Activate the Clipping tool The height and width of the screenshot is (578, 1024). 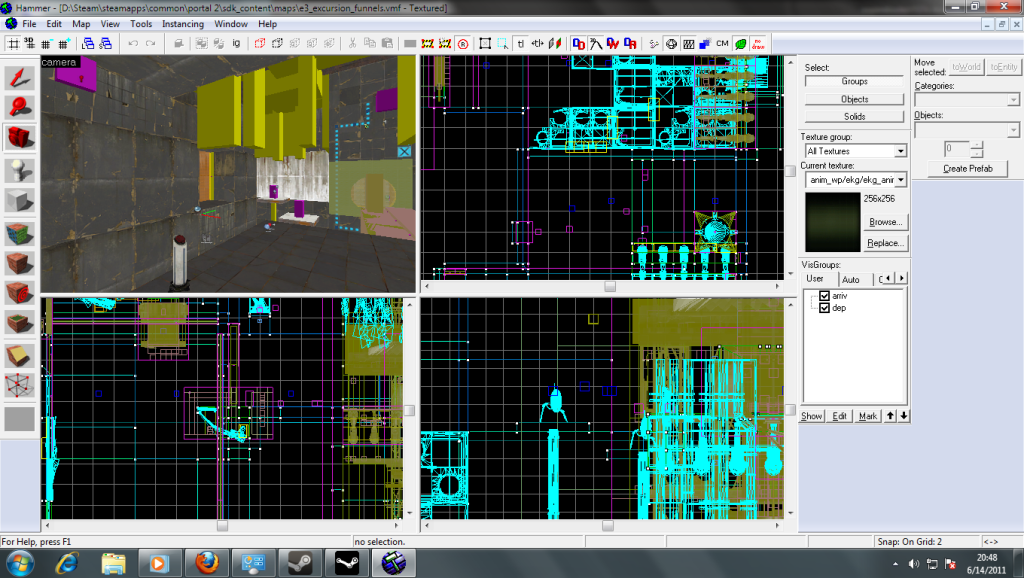coord(20,355)
